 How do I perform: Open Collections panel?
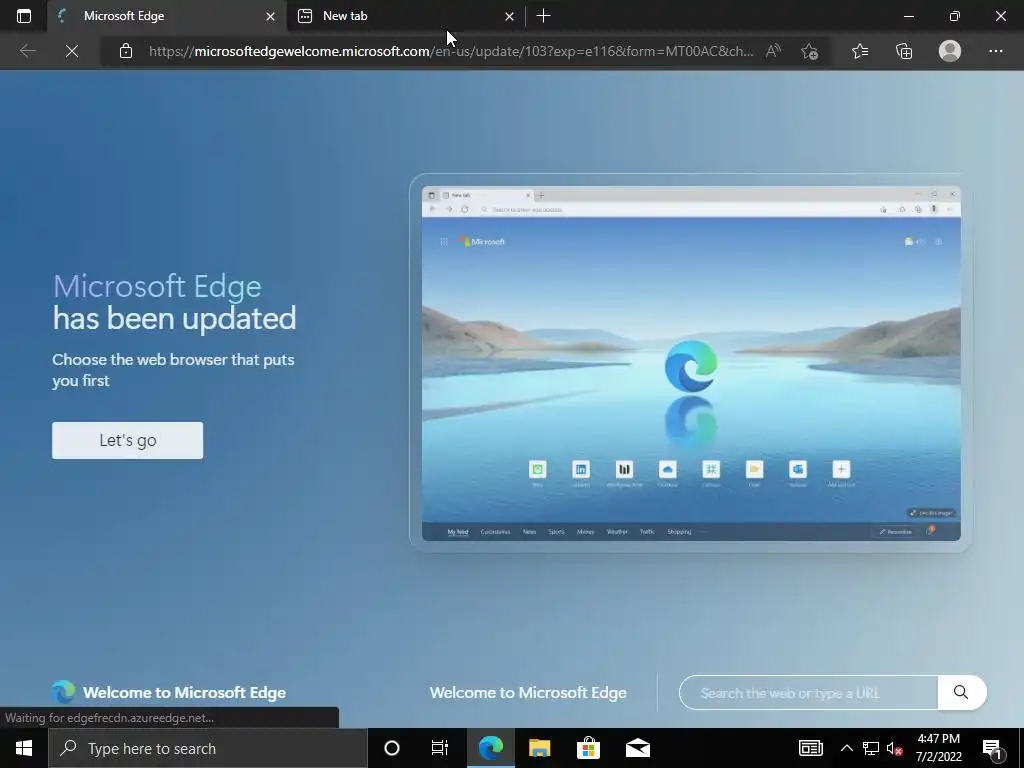(904, 51)
